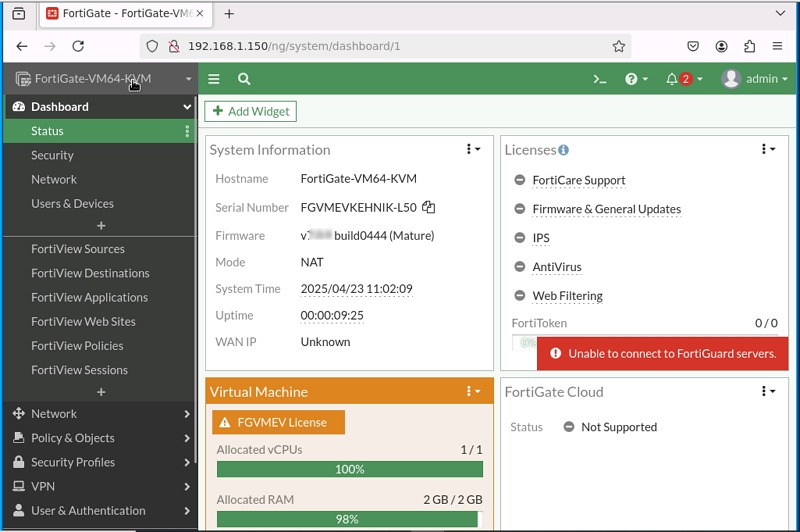The width and height of the screenshot is (800, 532).
Task: Open System Information widget options menu
Action: 473,149
